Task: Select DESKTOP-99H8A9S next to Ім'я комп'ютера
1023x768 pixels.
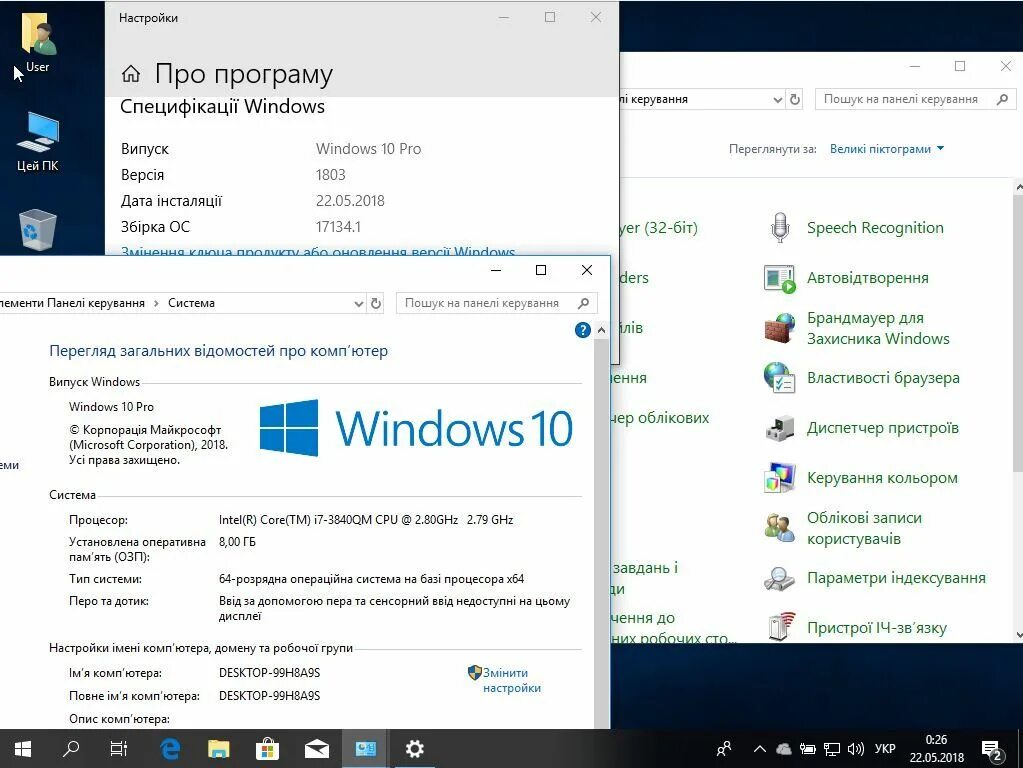Action: coord(269,673)
